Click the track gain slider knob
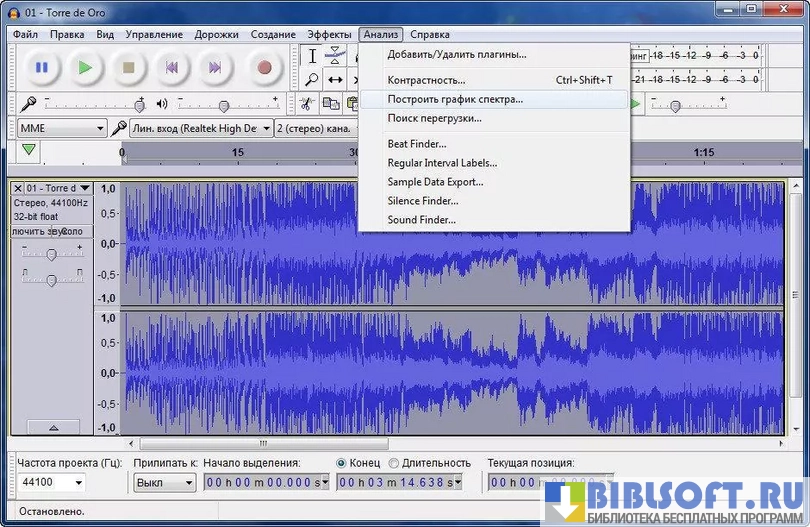 [x=51, y=255]
